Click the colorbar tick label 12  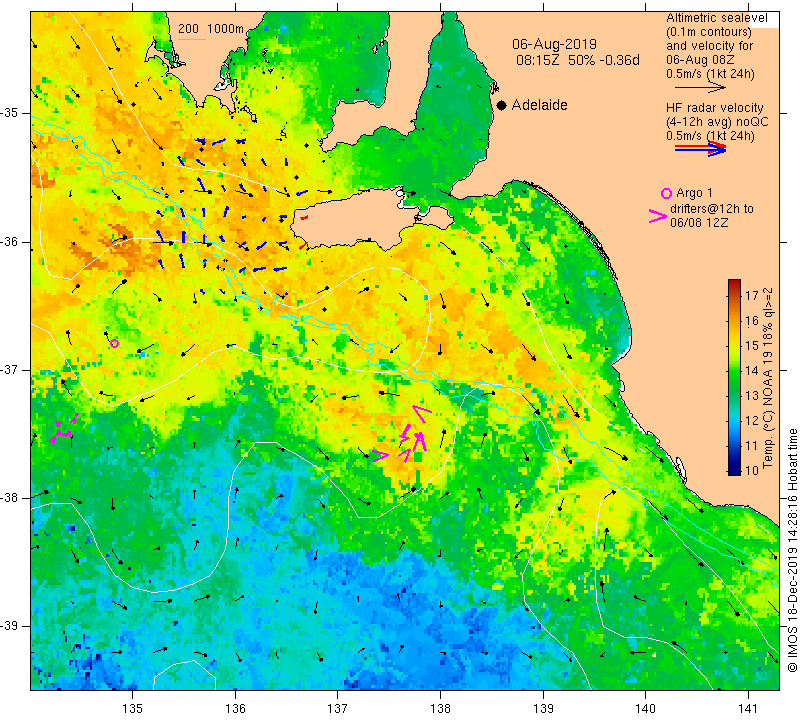pos(752,420)
